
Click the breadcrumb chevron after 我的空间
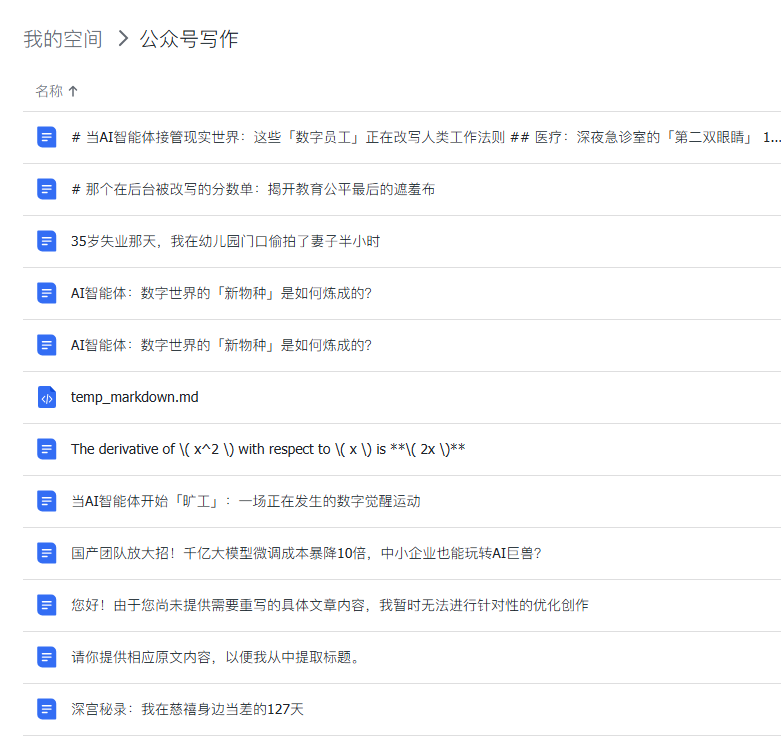[123, 39]
